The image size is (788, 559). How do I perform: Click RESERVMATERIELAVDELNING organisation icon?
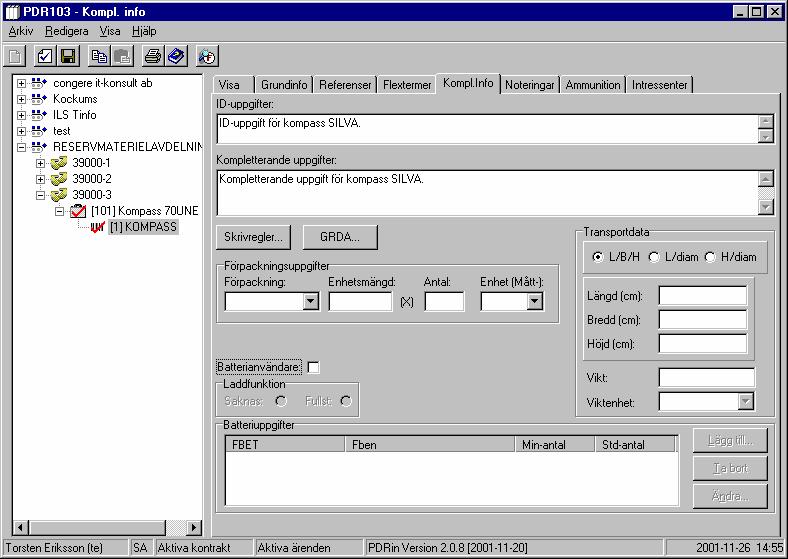point(39,147)
